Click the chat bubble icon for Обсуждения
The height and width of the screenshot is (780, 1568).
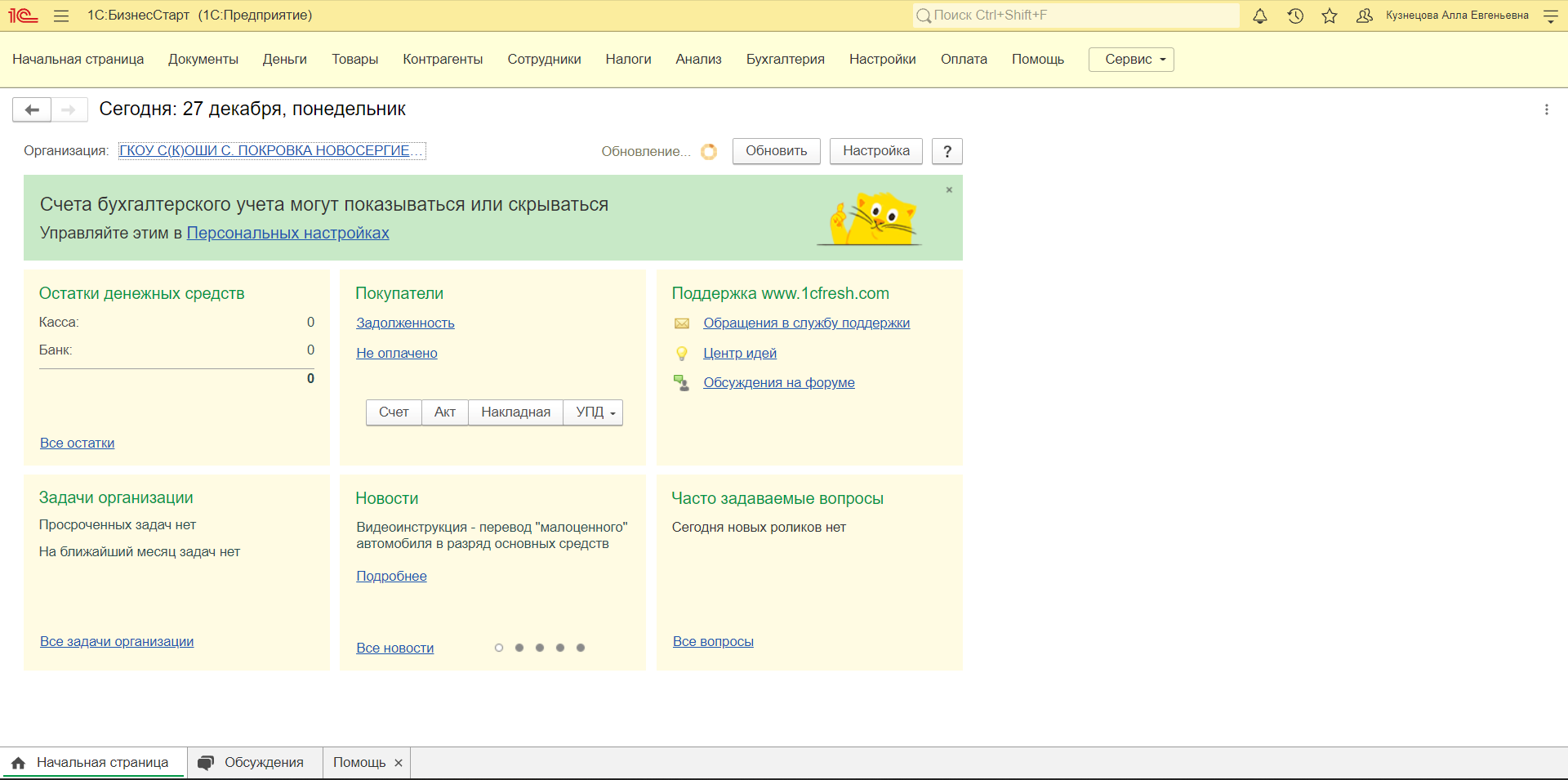point(206,763)
